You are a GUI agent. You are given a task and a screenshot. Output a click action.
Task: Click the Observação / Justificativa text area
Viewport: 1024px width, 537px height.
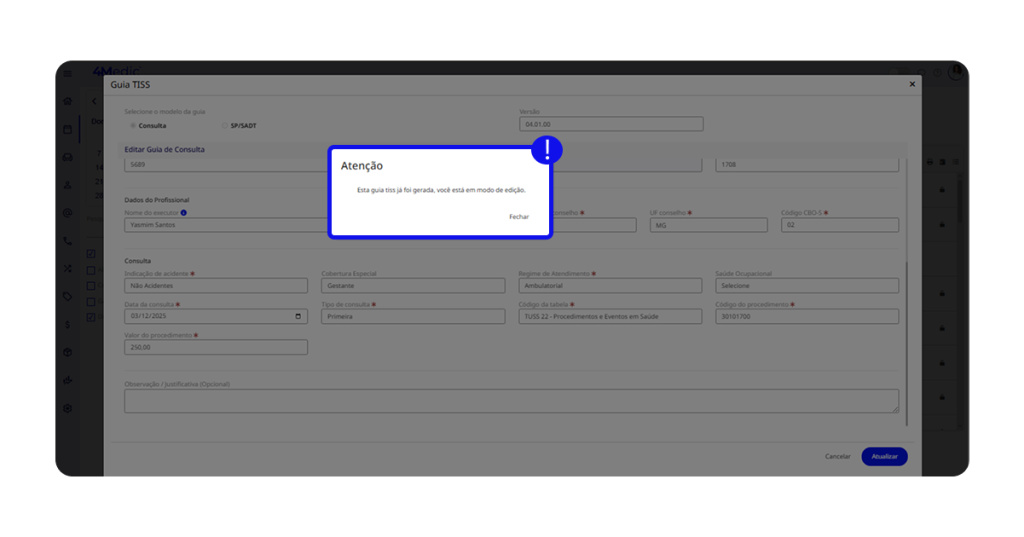[x=511, y=401]
